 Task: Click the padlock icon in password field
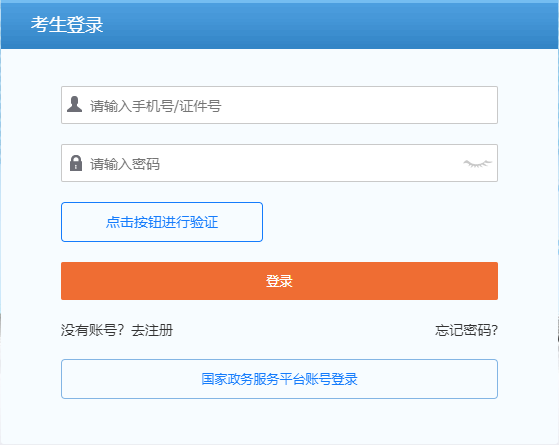pos(76,163)
